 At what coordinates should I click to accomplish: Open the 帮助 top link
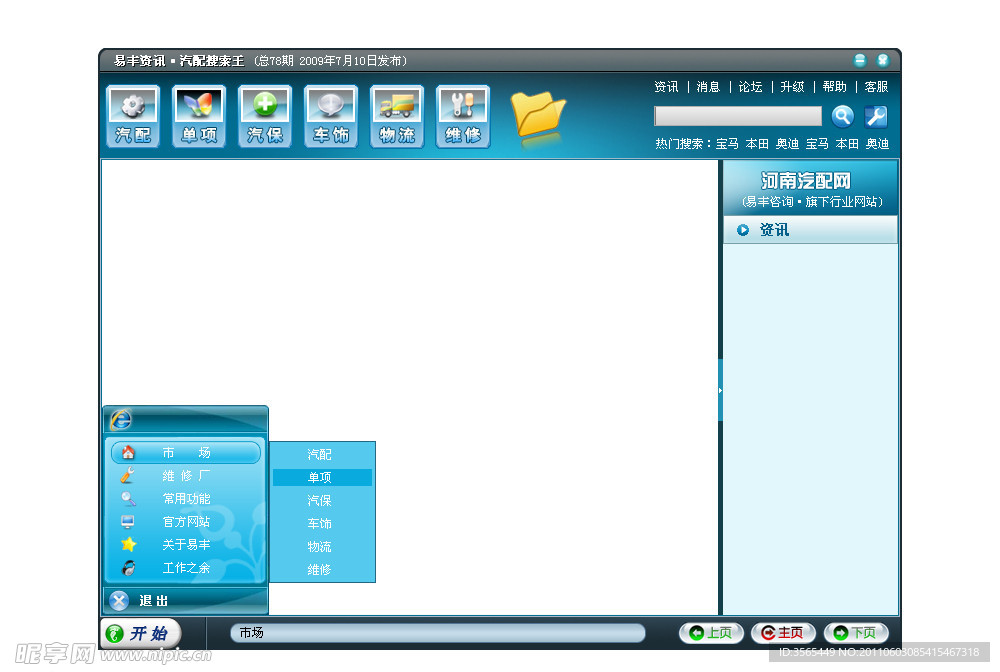(834, 87)
